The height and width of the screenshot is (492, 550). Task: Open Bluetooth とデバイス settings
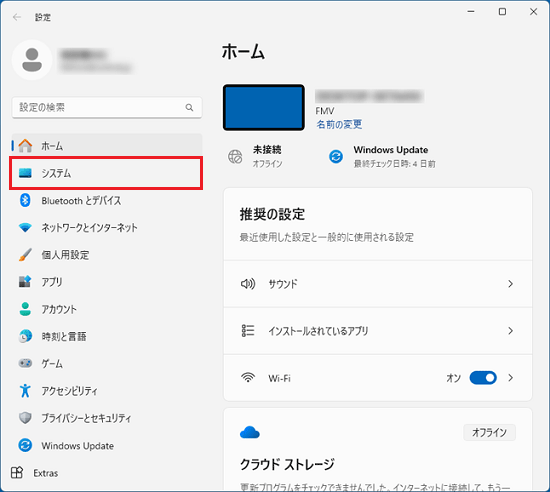[107, 200]
